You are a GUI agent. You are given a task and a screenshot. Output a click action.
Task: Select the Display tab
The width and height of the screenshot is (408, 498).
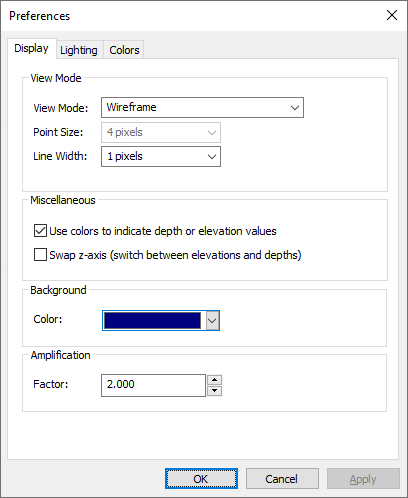32,49
